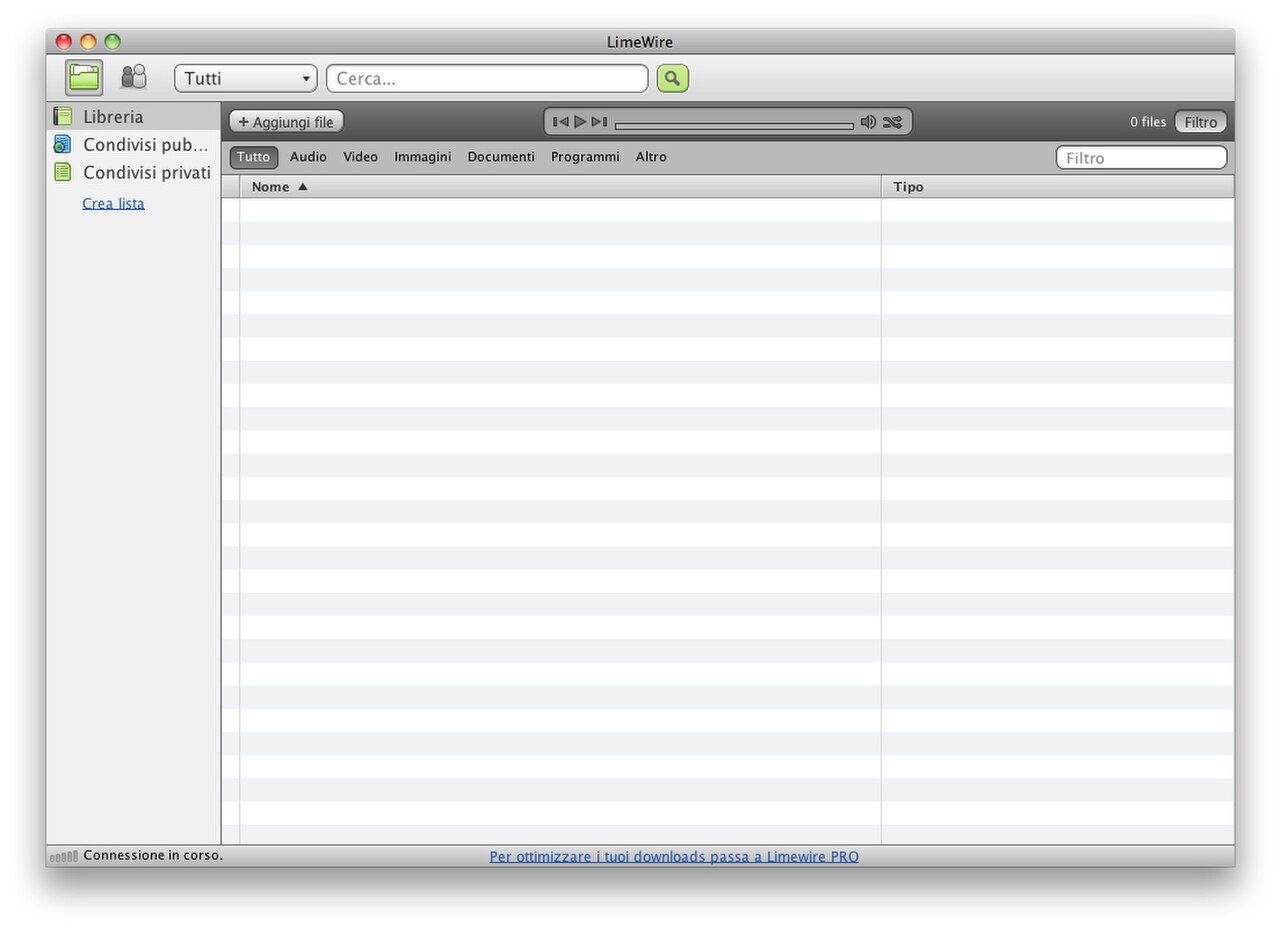The image size is (1280, 928).
Task: Mute the player volume speaker
Action: coord(868,122)
